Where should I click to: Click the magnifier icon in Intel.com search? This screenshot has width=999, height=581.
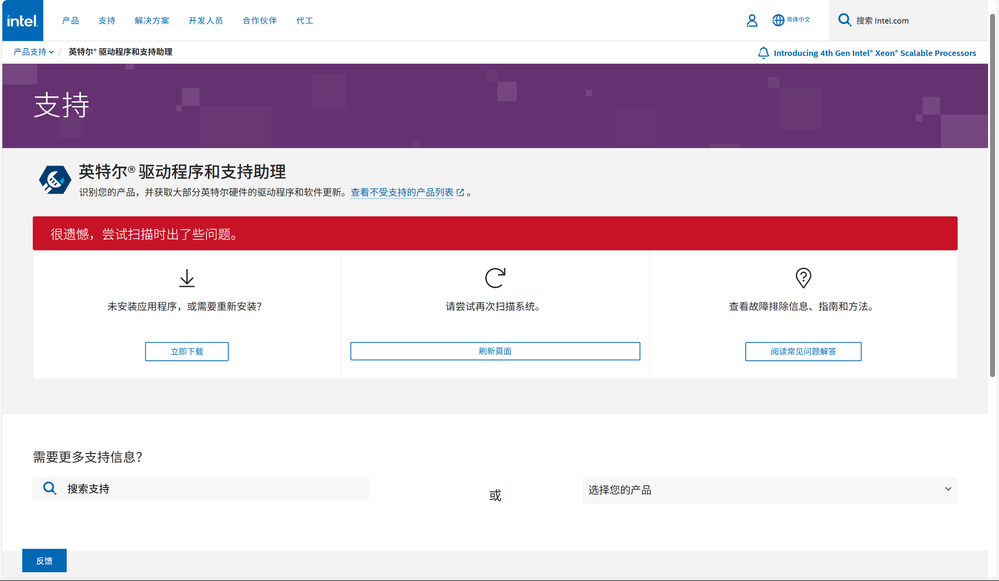tap(844, 20)
